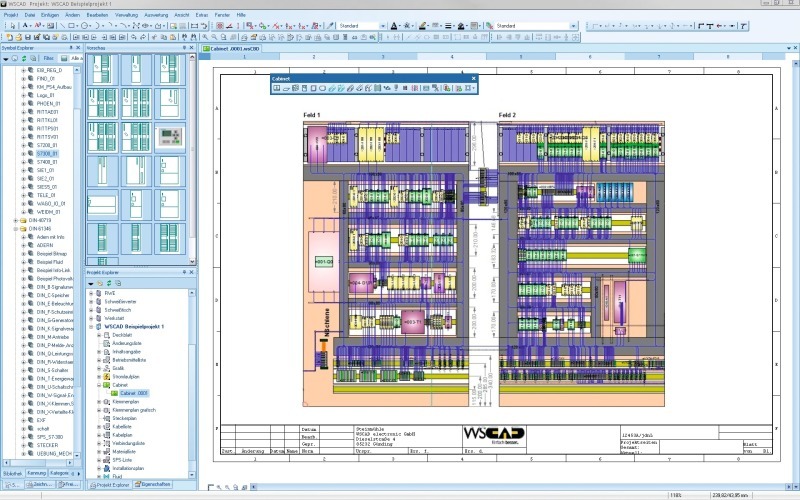Close the Cabinet floating toolbar
The height and width of the screenshot is (500, 800).
[x=473, y=78]
